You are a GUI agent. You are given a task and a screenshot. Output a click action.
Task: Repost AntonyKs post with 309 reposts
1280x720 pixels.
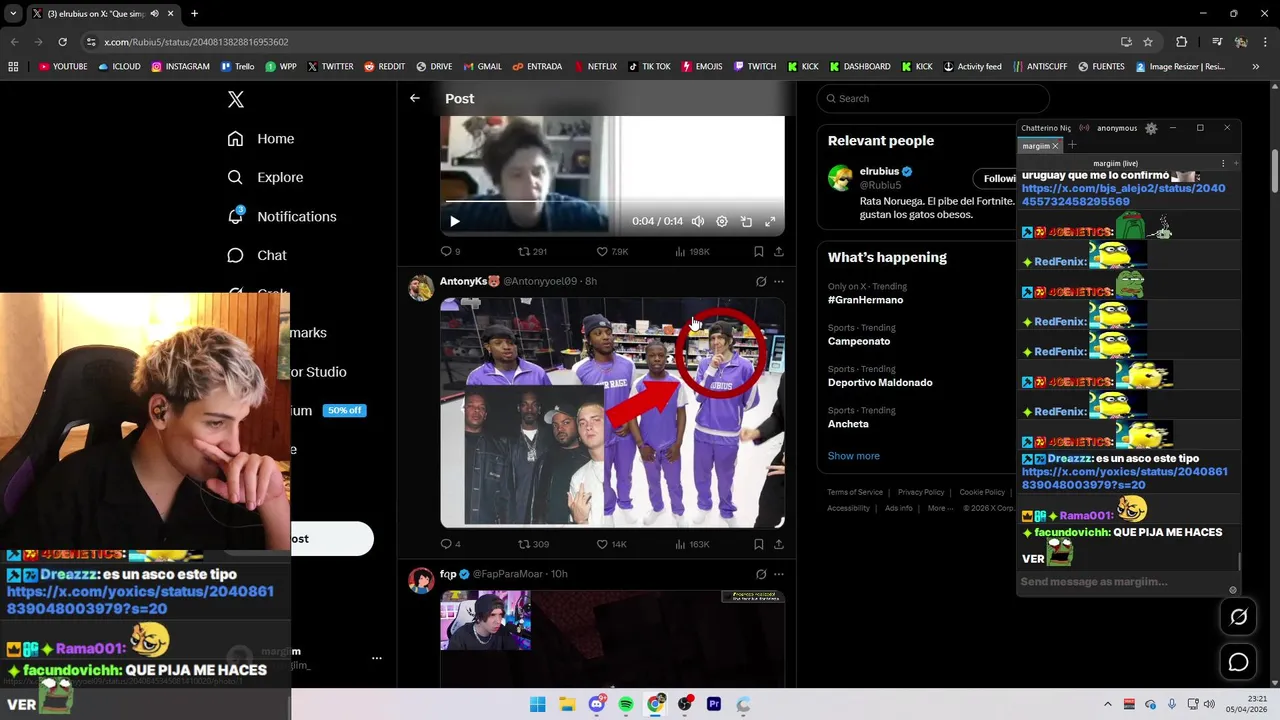[533, 544]
